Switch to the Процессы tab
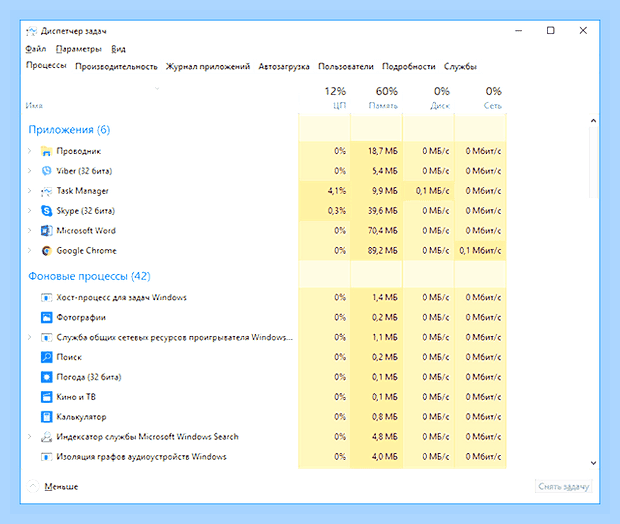This screenshot has height=524, width=620. click(46, 65)
